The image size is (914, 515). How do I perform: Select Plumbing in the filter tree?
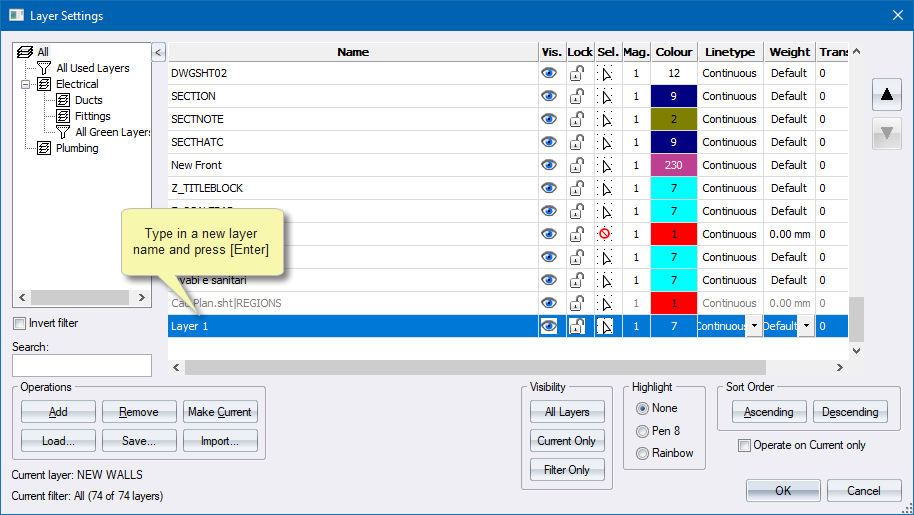click(x=76, y=148)
